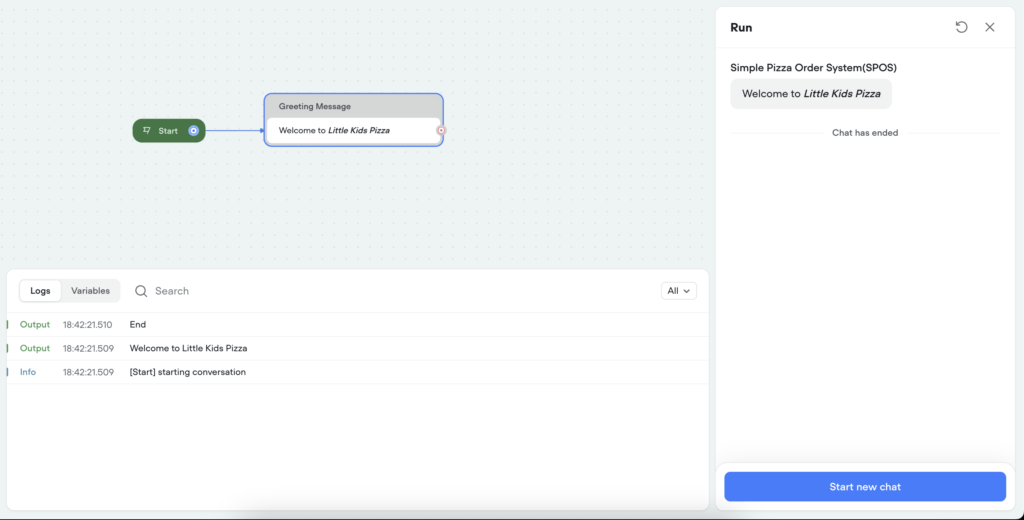Screen dimensions: 1024x520
Task: Click the chat bubble Welcome to Little Kids Pizza
Action: coord(811,94)
